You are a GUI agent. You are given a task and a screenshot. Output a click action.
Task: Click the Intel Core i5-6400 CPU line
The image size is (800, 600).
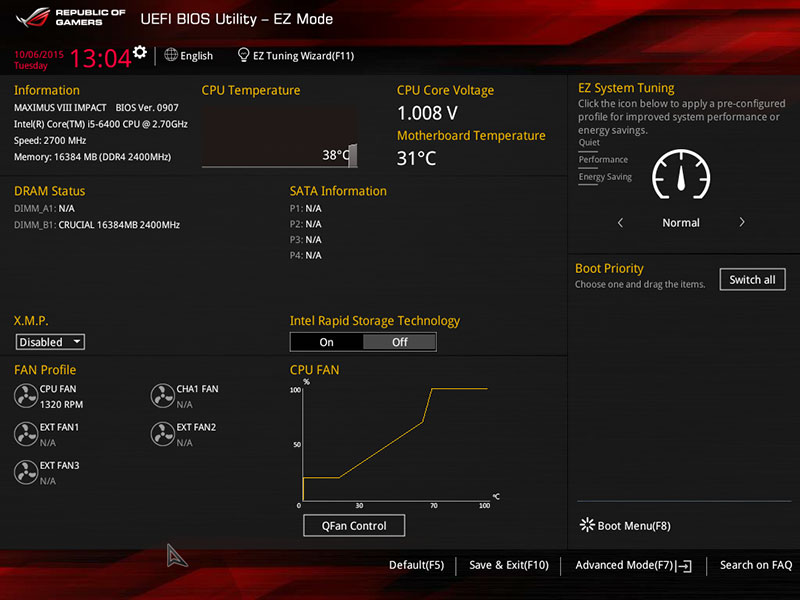[101, 124]
